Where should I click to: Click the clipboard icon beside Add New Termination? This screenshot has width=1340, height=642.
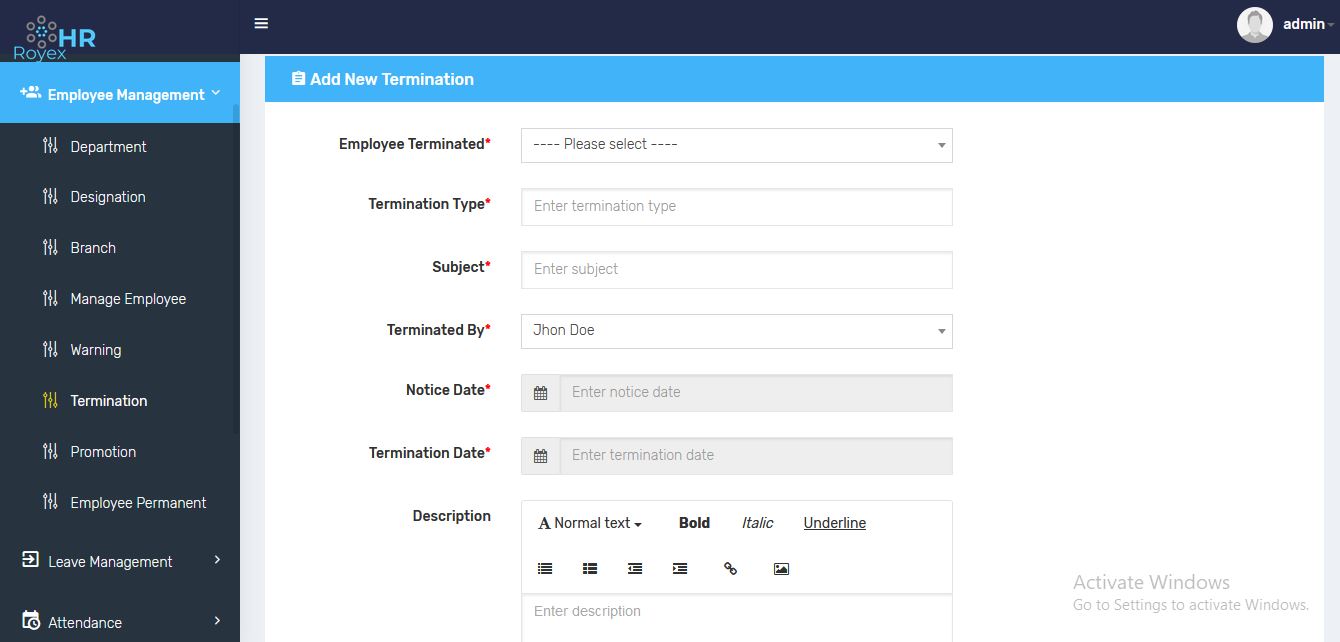[298, 78]
